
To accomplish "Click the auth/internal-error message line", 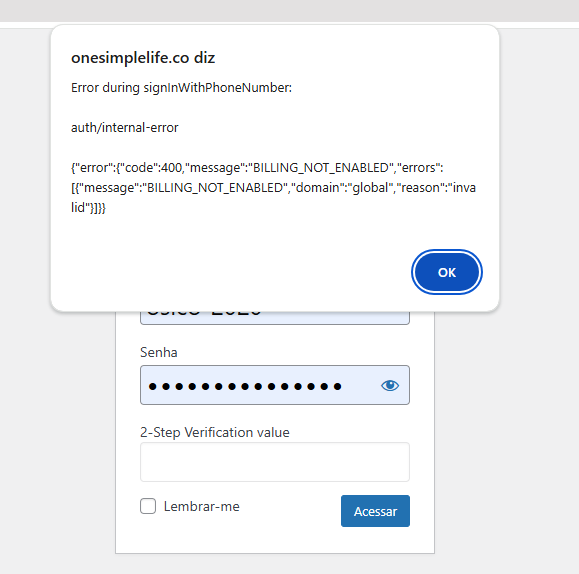I will (124, 127).
